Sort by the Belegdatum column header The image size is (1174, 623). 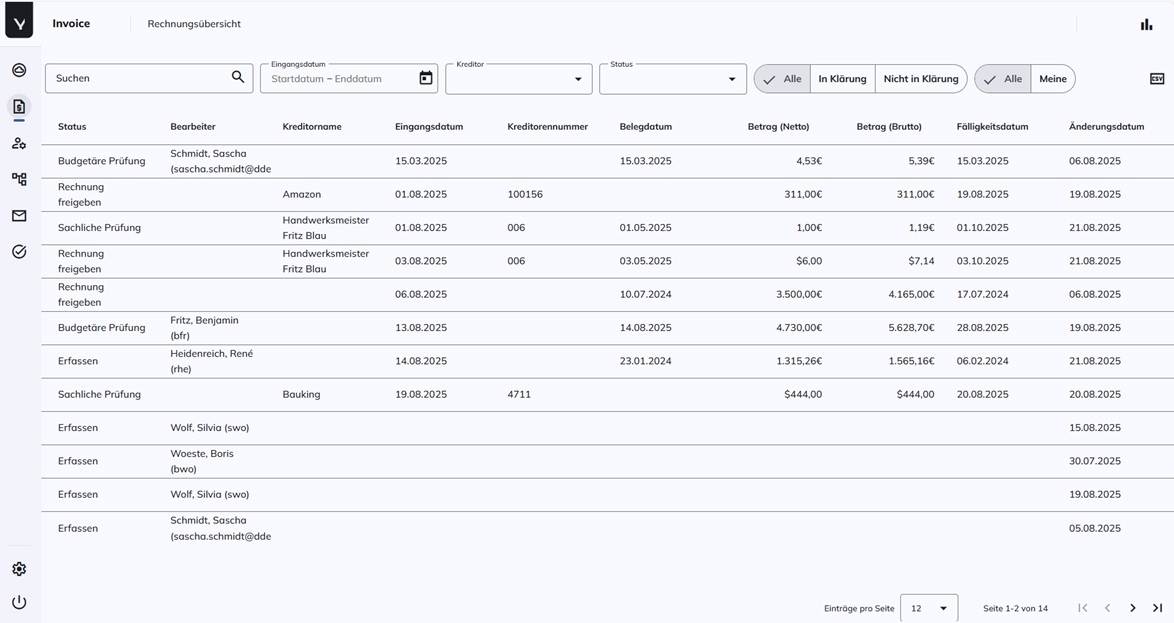pyautogui.click(x=645, y=127)
